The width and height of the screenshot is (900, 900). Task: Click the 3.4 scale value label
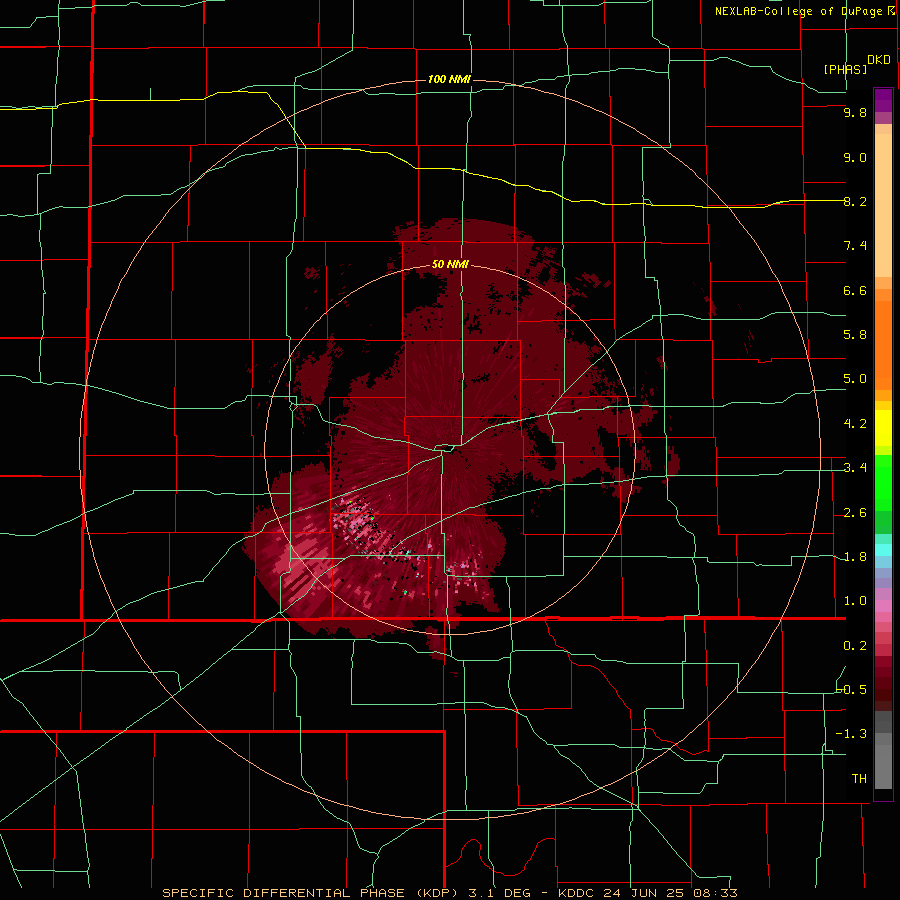point(855,467)
